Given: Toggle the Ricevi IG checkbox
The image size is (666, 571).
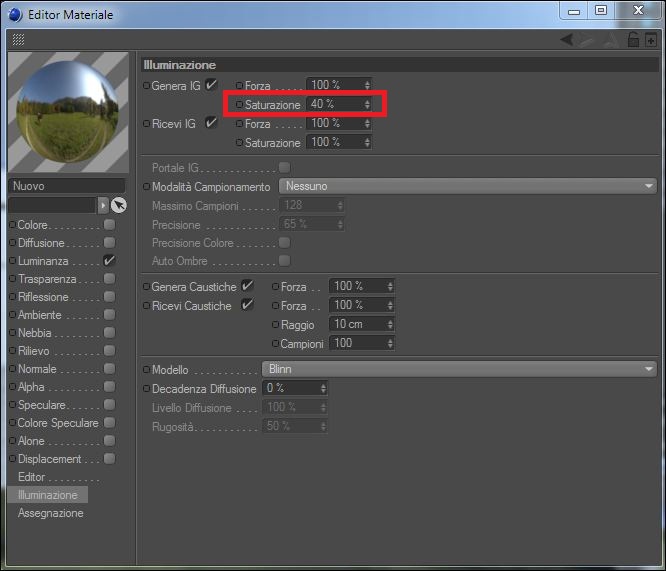Looking at the screenshot, I should click(x=211, y=123).
